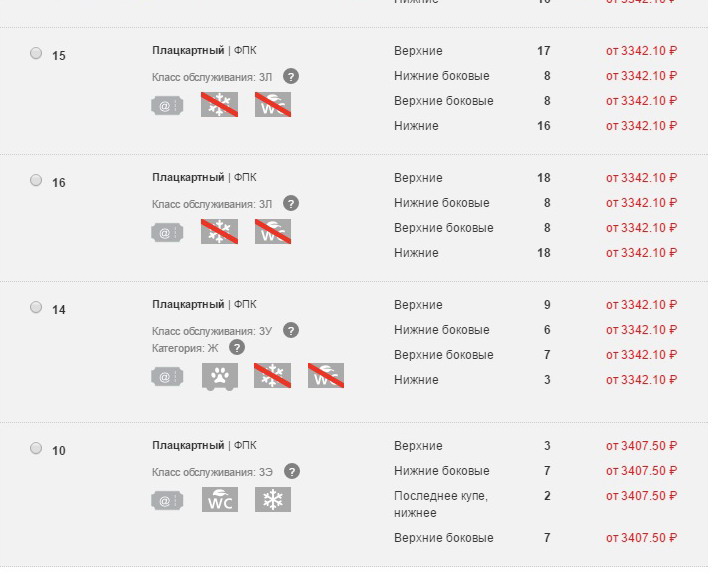The height and width of the screenshot is (574, 713).
Task: Click crossed-out WC icon in carriage 14
Action: pos(325,376)
